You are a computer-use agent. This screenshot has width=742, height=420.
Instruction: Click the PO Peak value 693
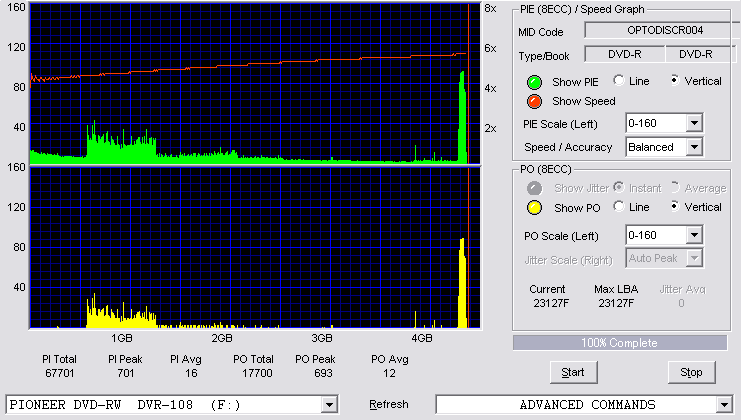point(323,374)
